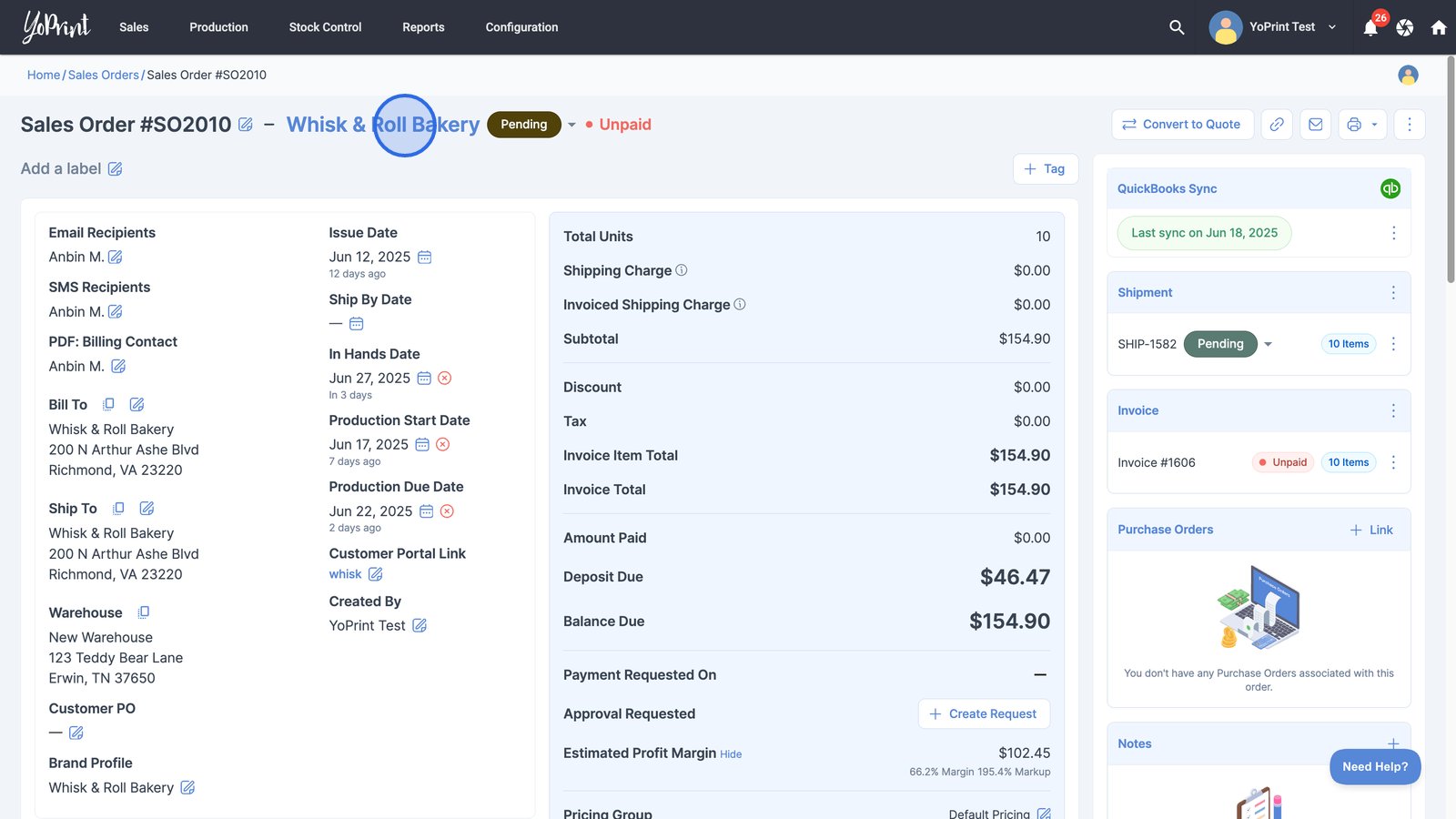Open the Stock Control menu
The height and width of the screenshot is (819, 1456).
click(x=325, y=27)
